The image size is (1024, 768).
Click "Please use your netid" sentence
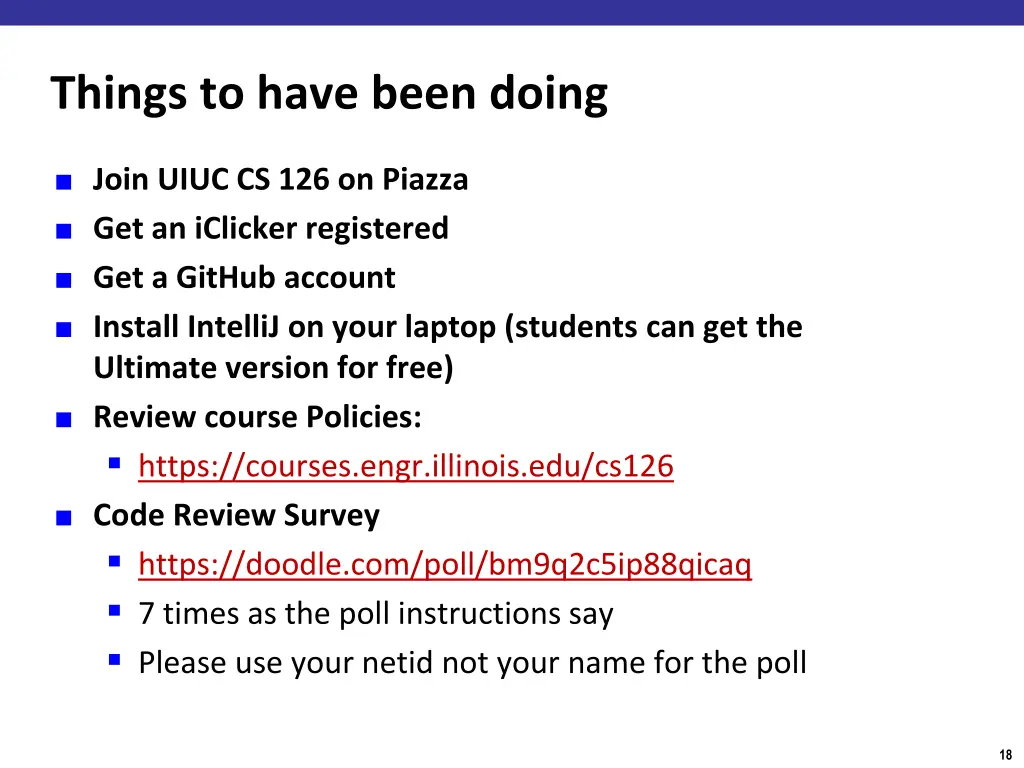pyautogui.click(x=473, y=663)
